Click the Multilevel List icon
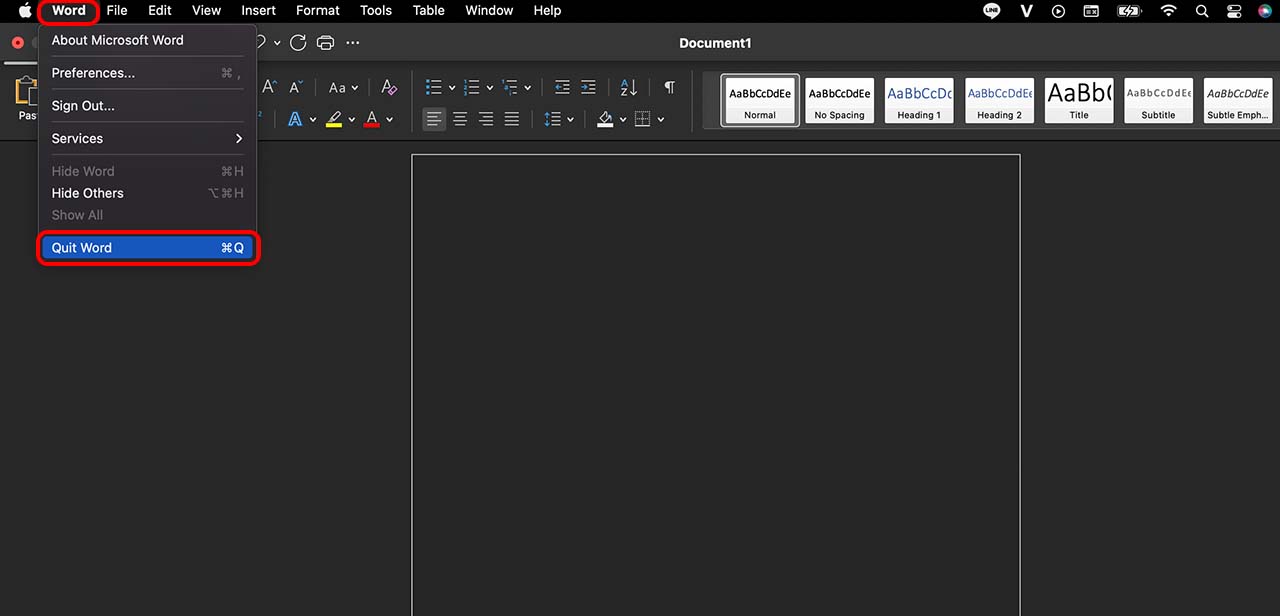 [x=510, y=88]
